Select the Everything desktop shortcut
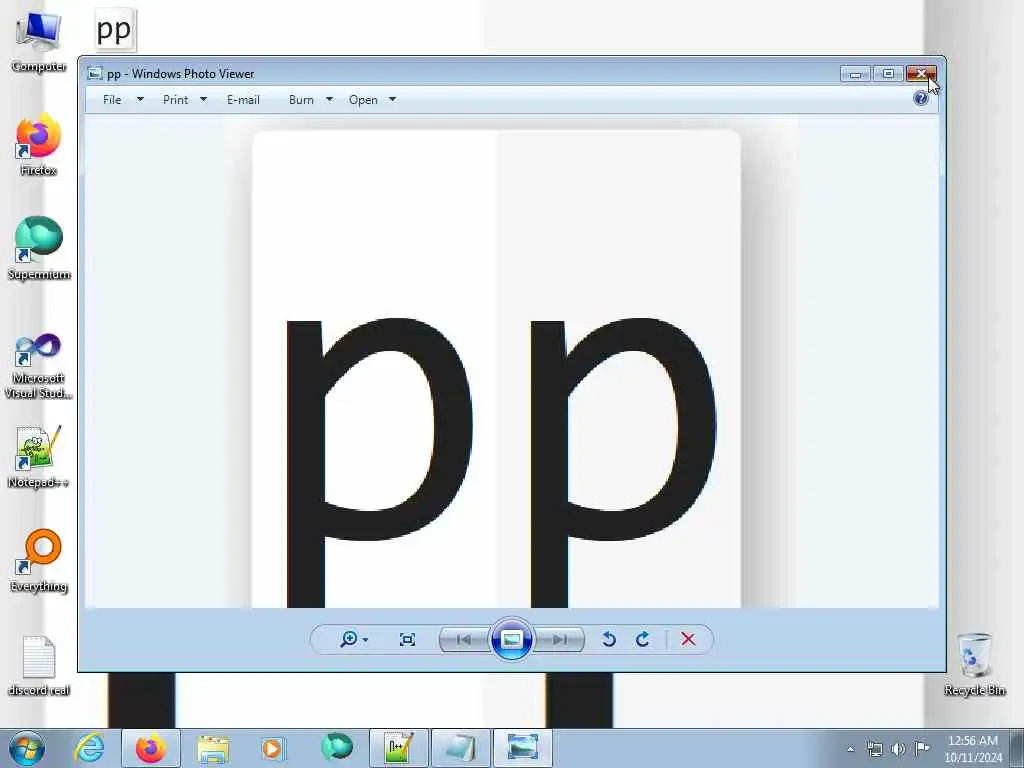This screenshot has width=1024, height=768. (39, 561)
